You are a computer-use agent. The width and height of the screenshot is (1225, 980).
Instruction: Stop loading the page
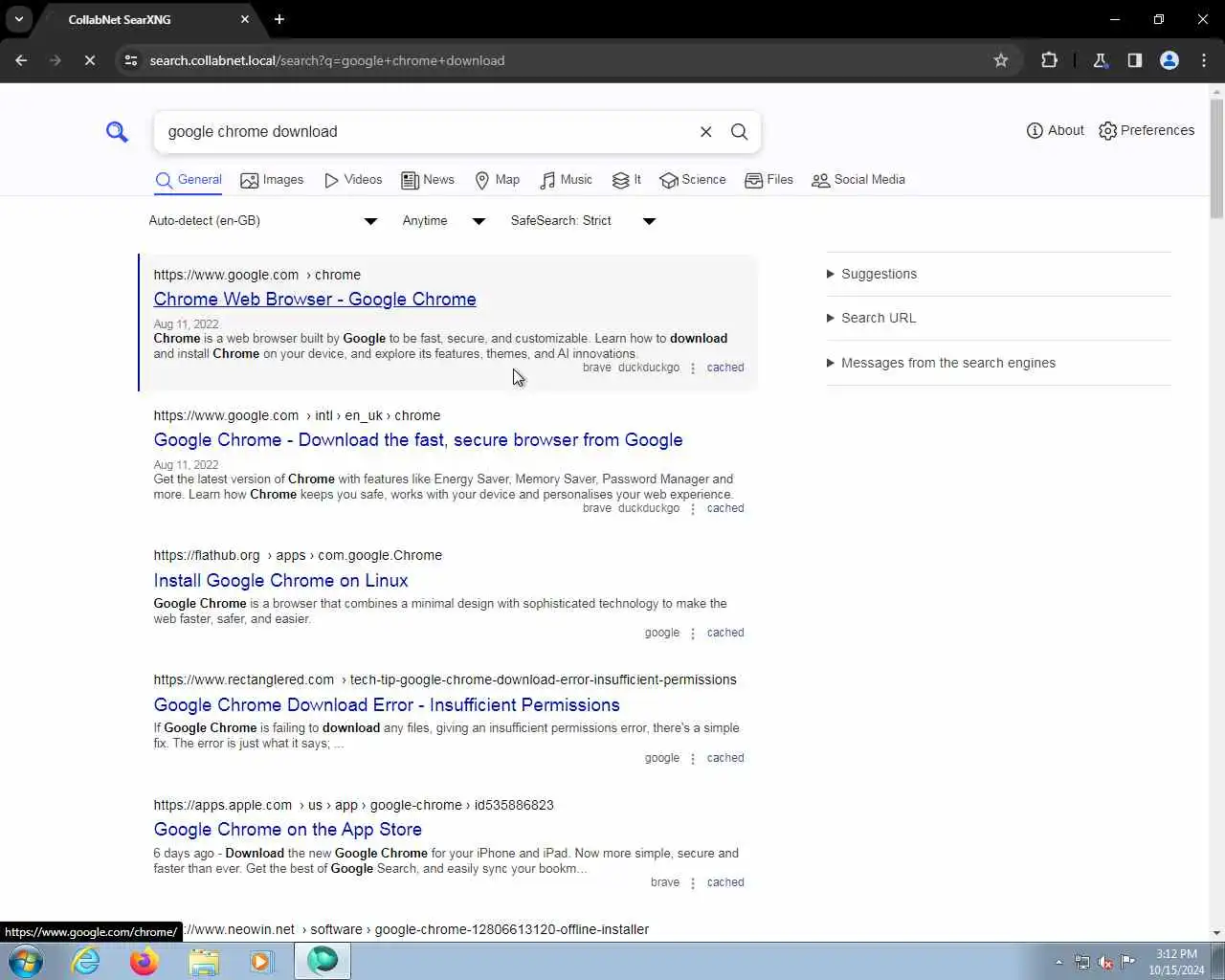89,60
